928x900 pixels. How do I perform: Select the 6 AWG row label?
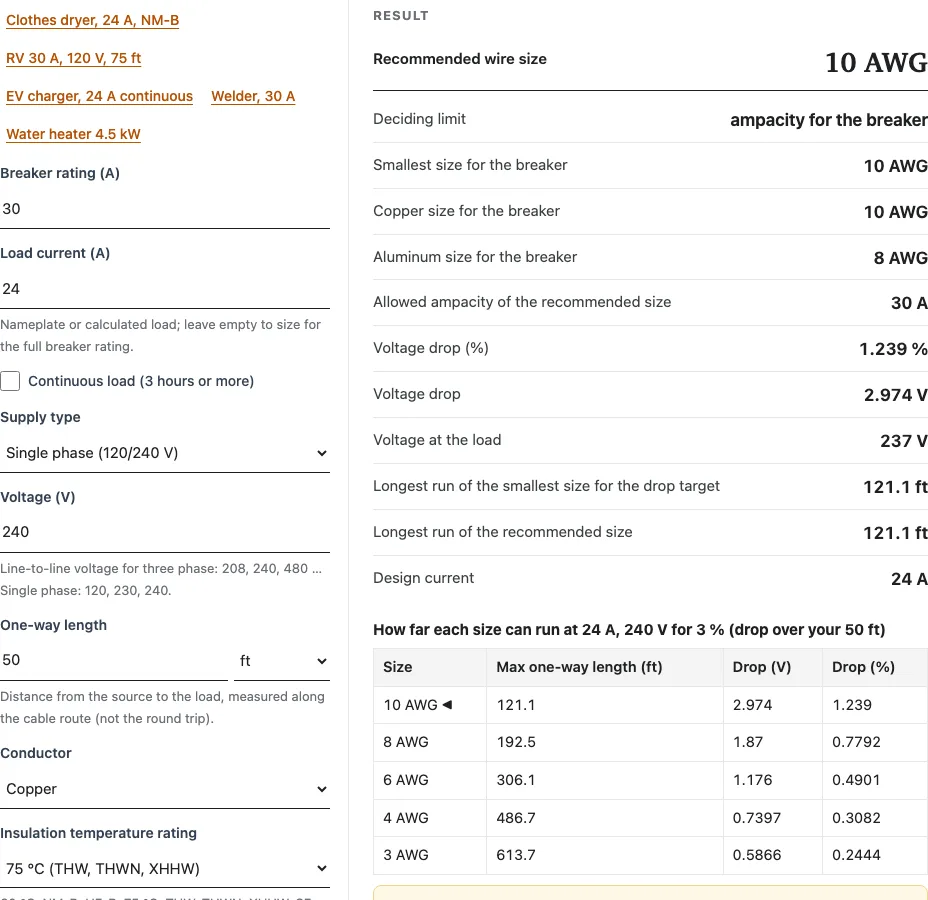[405, 780]
